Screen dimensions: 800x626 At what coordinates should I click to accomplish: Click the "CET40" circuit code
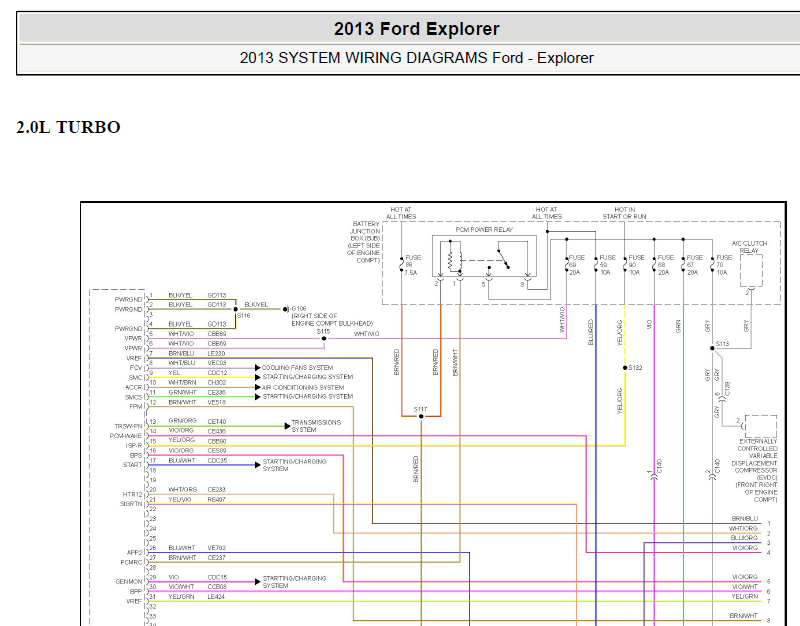(217, 421)
